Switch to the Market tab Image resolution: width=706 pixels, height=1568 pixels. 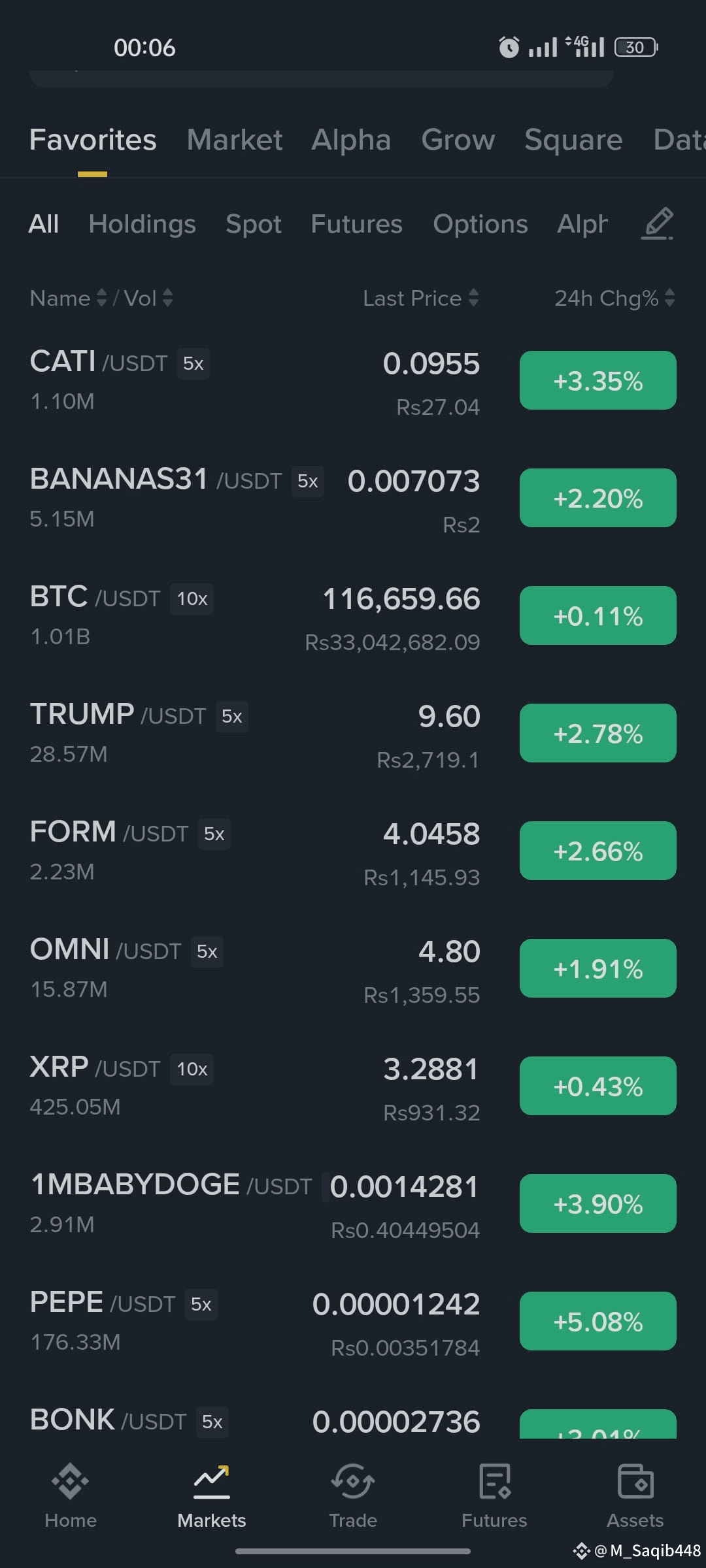pyautogui.click(x=235, y=140)
